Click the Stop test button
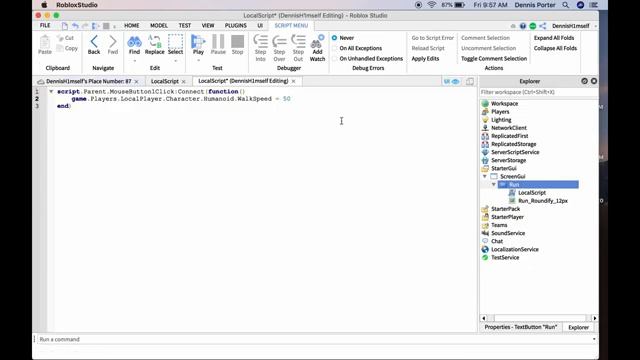The height and width of the screenshot is (360, 640). 238,42
